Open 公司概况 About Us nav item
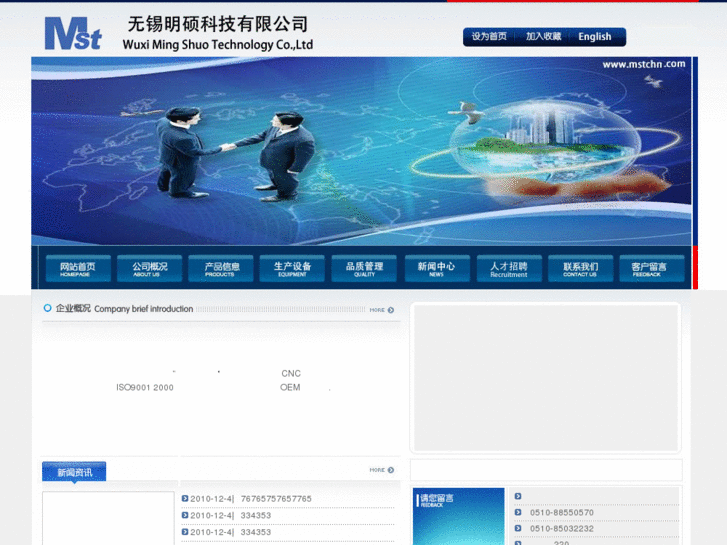 [x=149, y=269]
